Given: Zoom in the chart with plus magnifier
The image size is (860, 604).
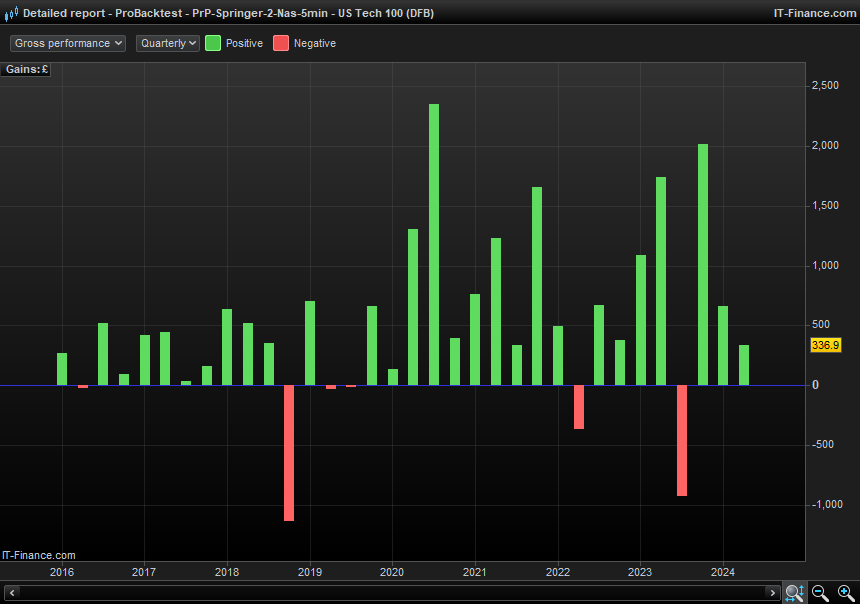Looking at the screenshot, I should click(846, 593).
